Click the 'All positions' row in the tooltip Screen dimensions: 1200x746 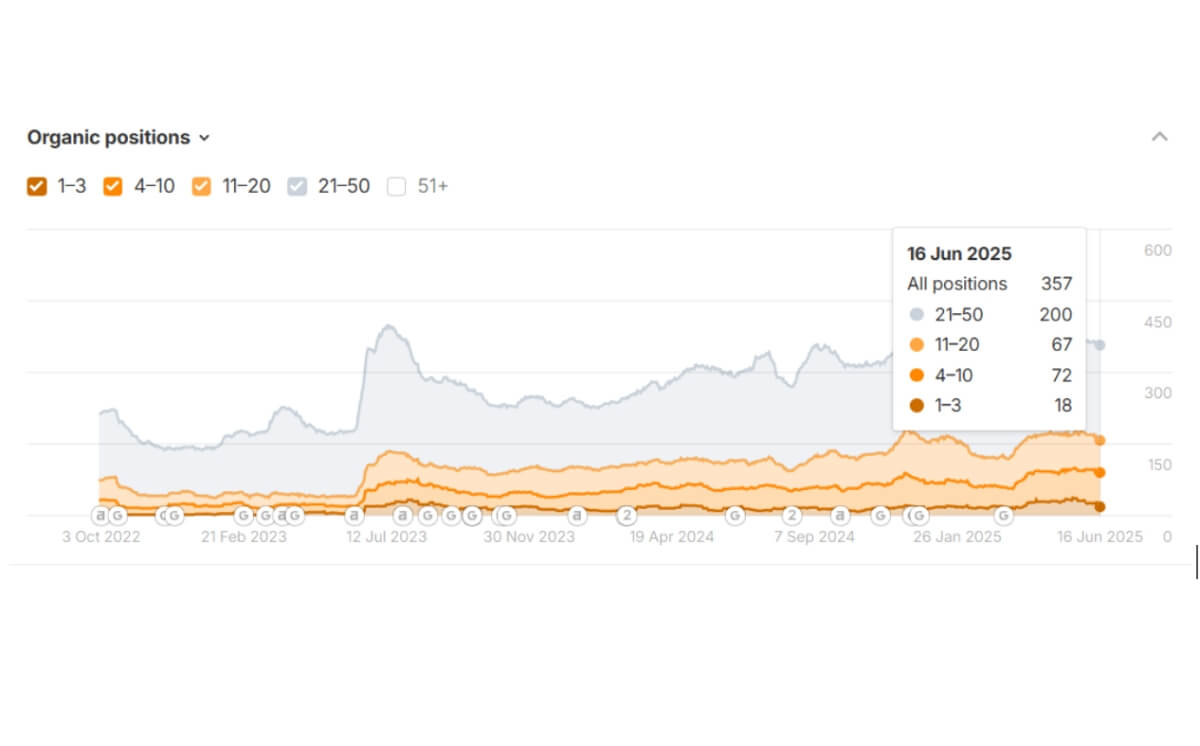(x=957, y=284)
